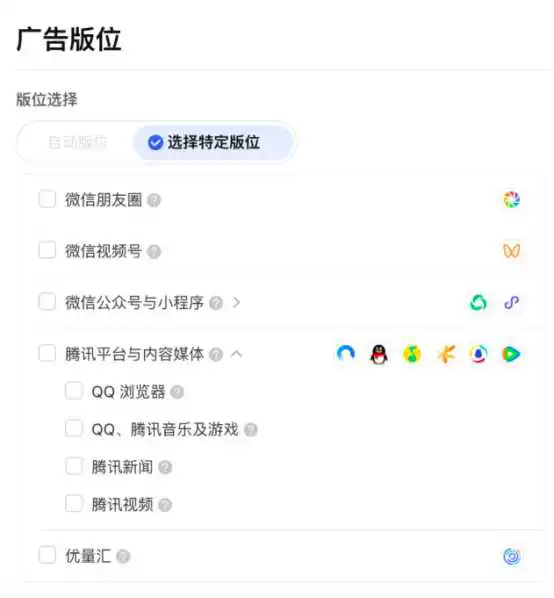Open help tooltip next to 优量汇
Viewport: 554px width, 598px height.
click(x=123, y=556)
